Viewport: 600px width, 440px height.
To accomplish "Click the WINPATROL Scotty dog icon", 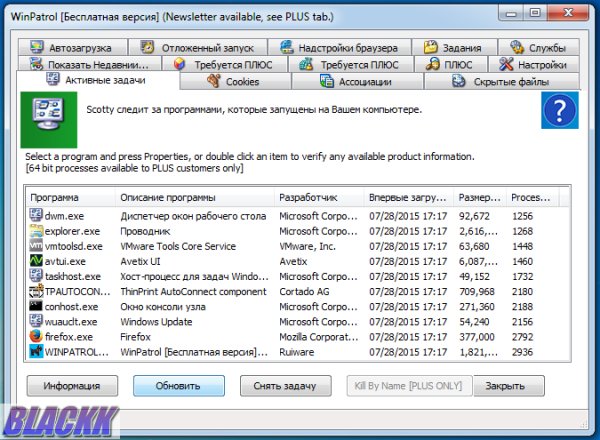I will 36,352.
